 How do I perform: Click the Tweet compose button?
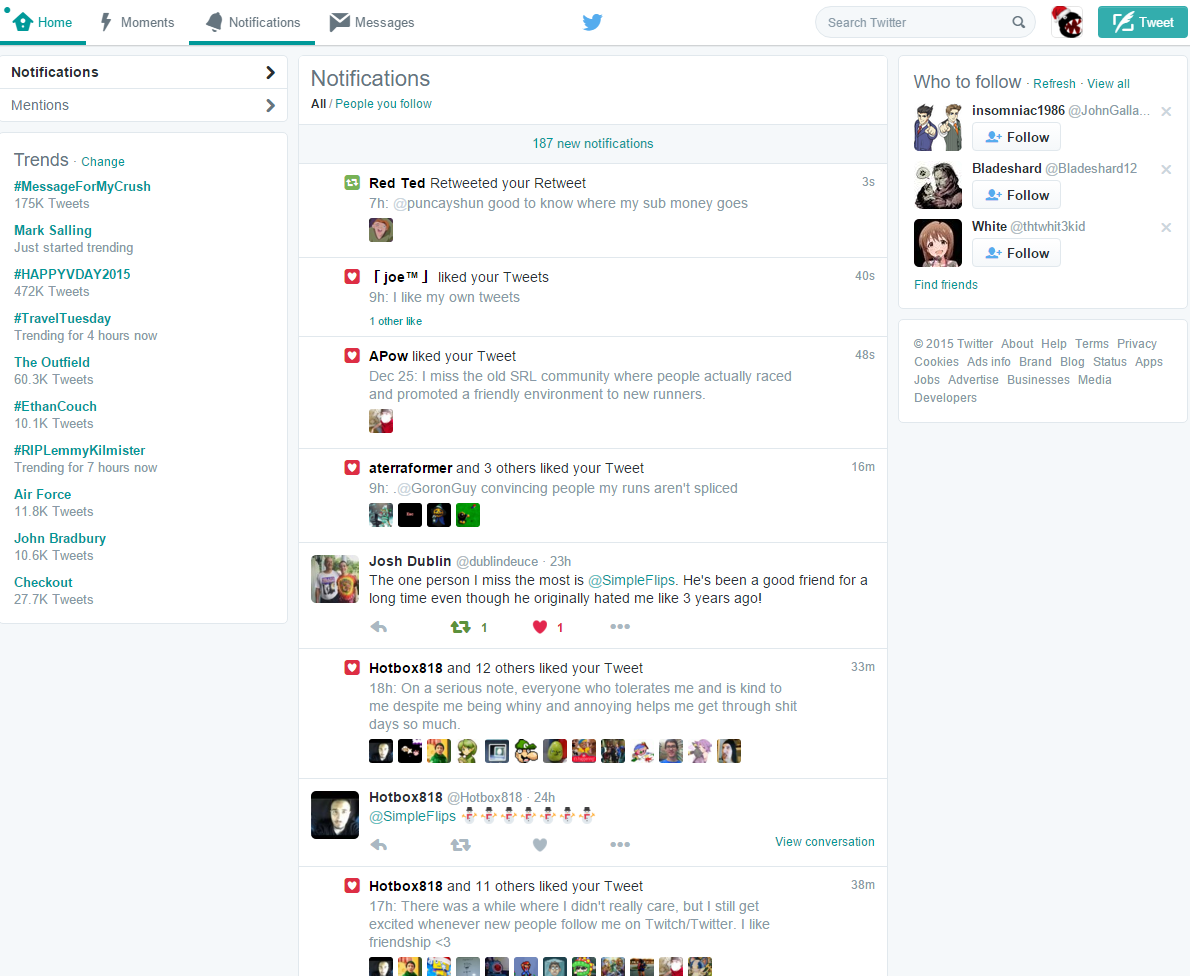click(x=1142, y=22)
